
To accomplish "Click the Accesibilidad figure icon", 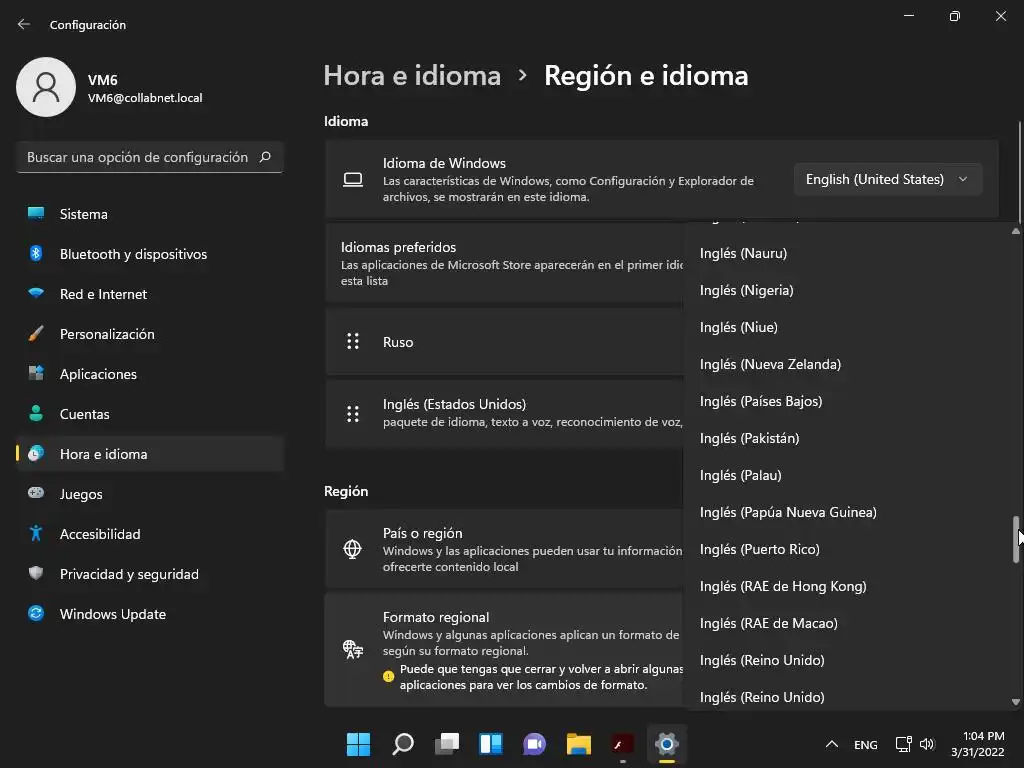I will [36, 534].
